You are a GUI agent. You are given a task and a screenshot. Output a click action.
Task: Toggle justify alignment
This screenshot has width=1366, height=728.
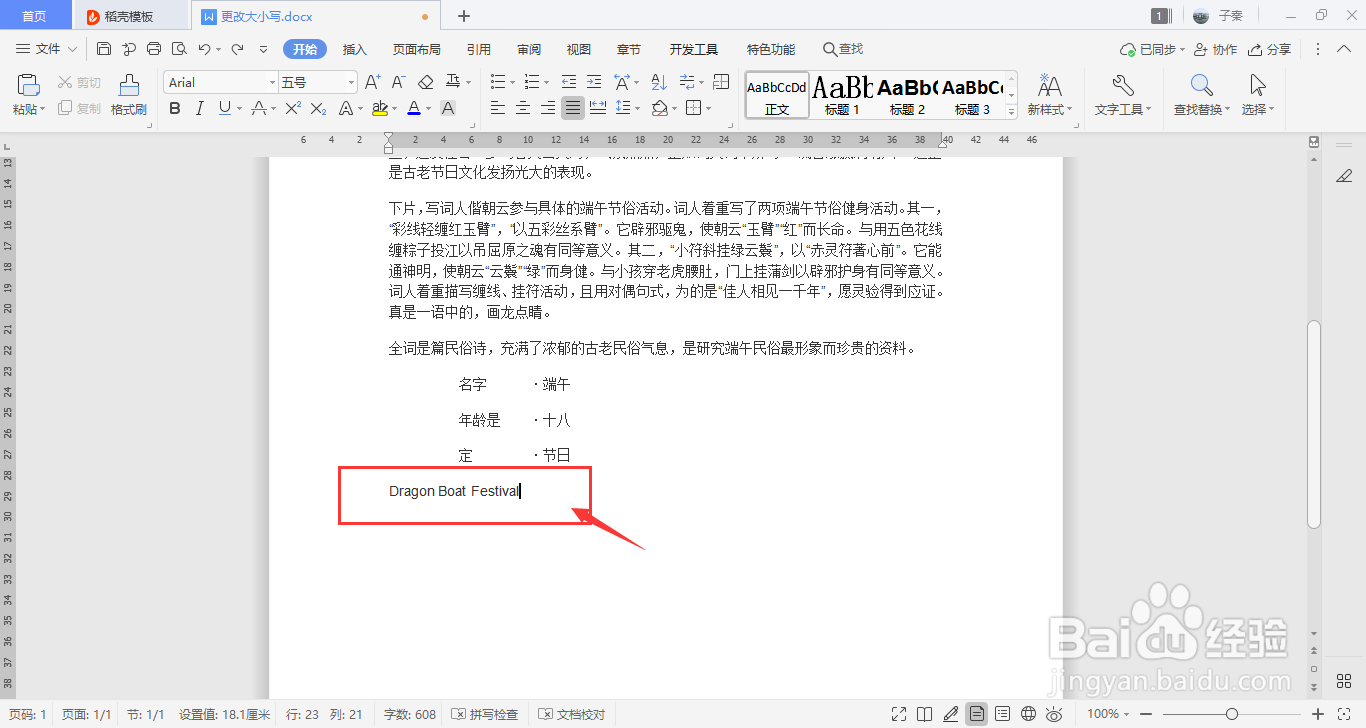(573, 108)
